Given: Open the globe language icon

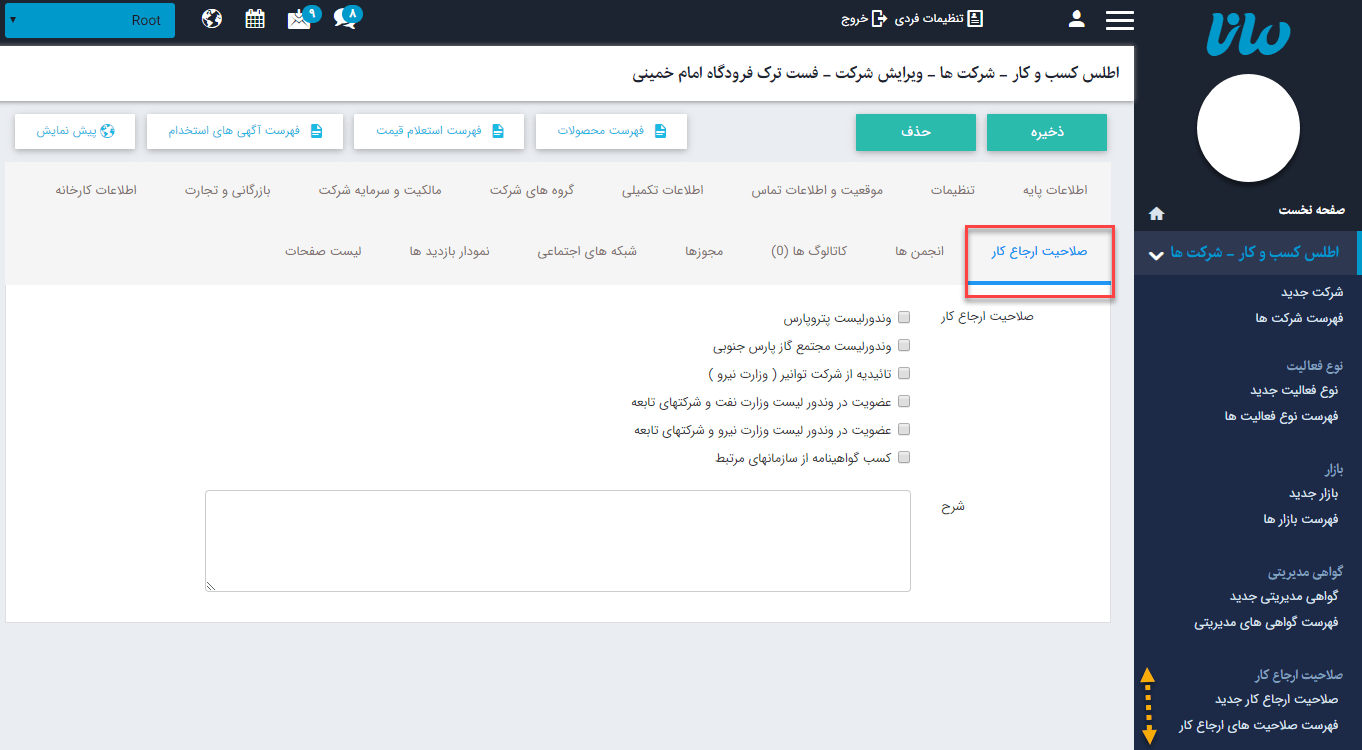Looking at the screenshot, I should (x=211, y=17).
